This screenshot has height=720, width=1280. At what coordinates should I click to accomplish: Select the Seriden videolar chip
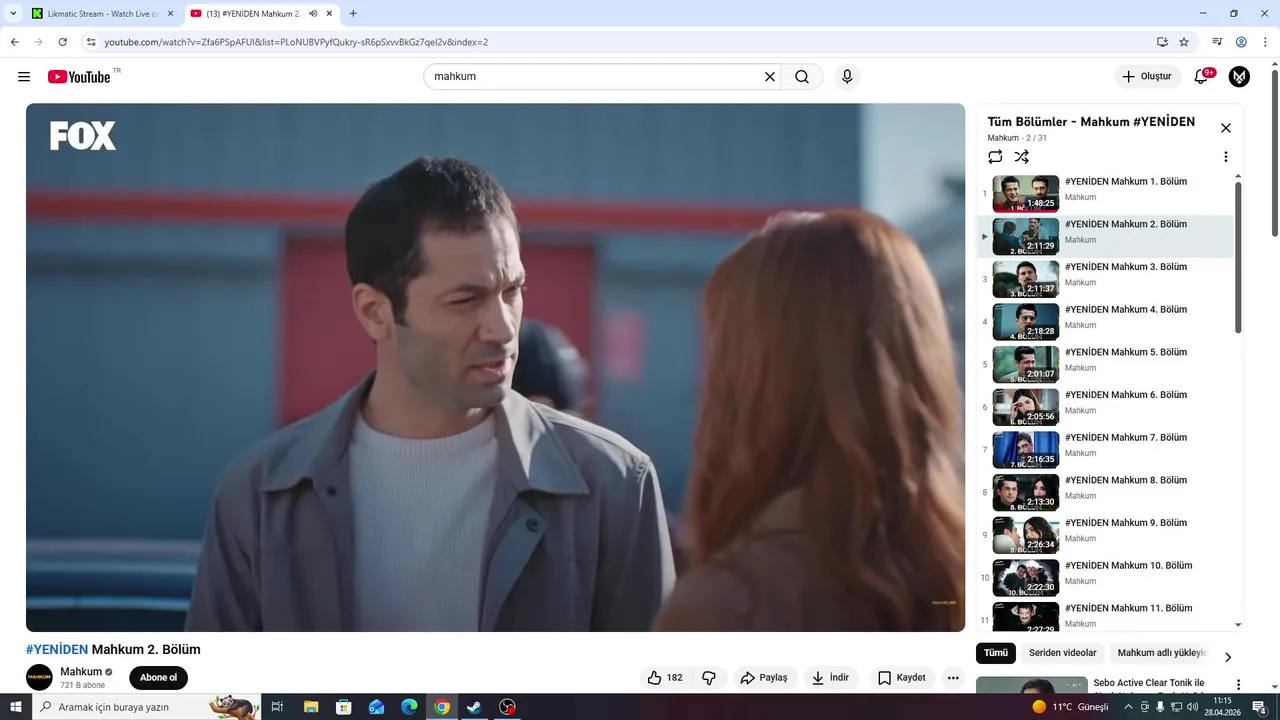coord(1063,653)
